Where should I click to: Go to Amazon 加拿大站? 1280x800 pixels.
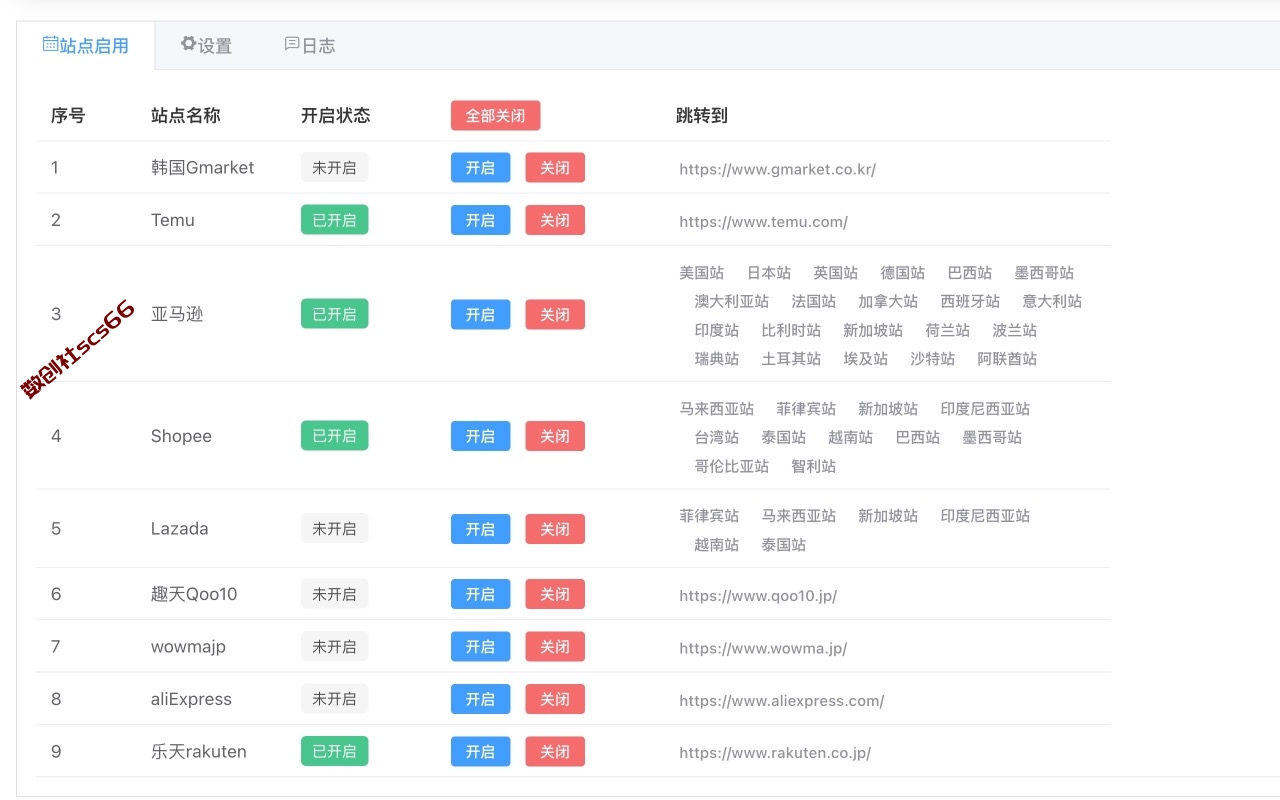[888, 301]
